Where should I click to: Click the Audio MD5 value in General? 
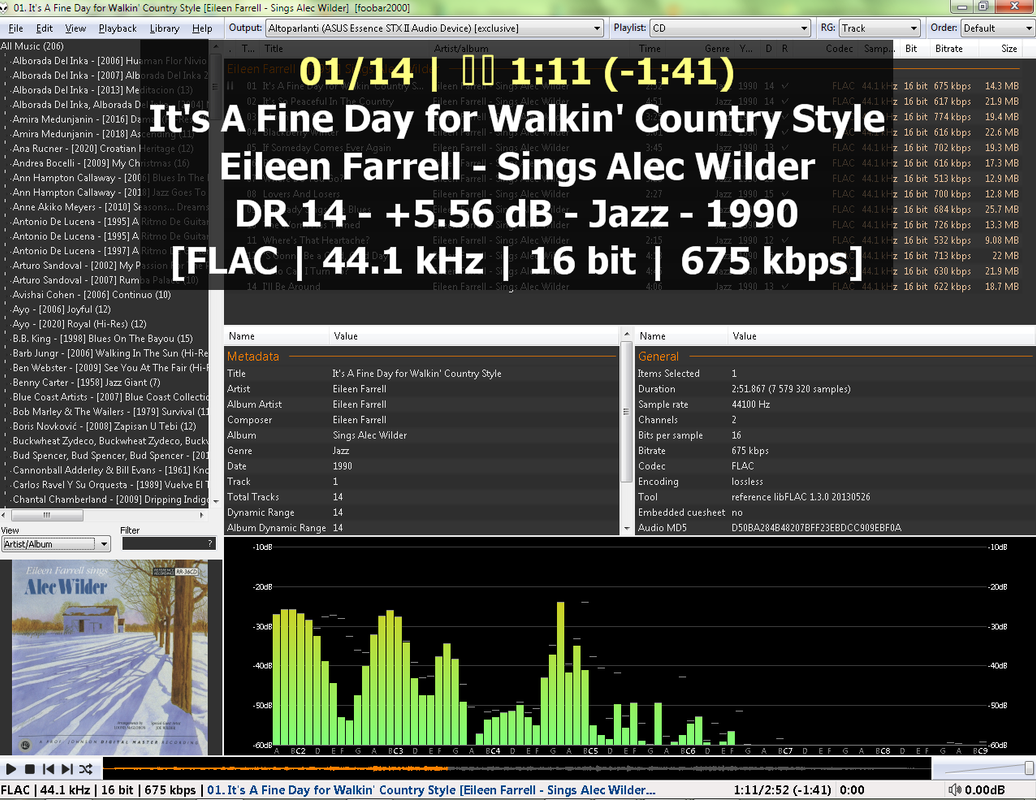click(816, 528)
